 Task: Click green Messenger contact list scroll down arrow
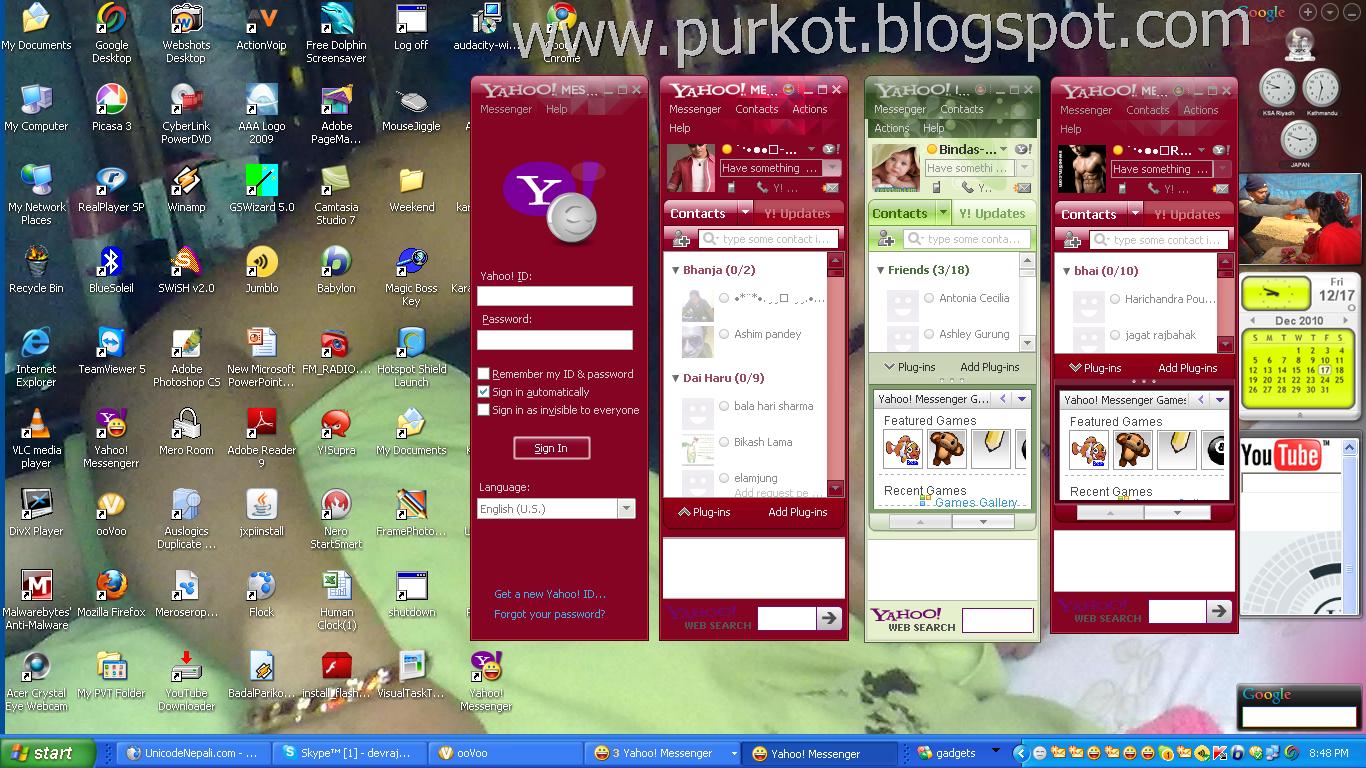(x=1026, y=343)
